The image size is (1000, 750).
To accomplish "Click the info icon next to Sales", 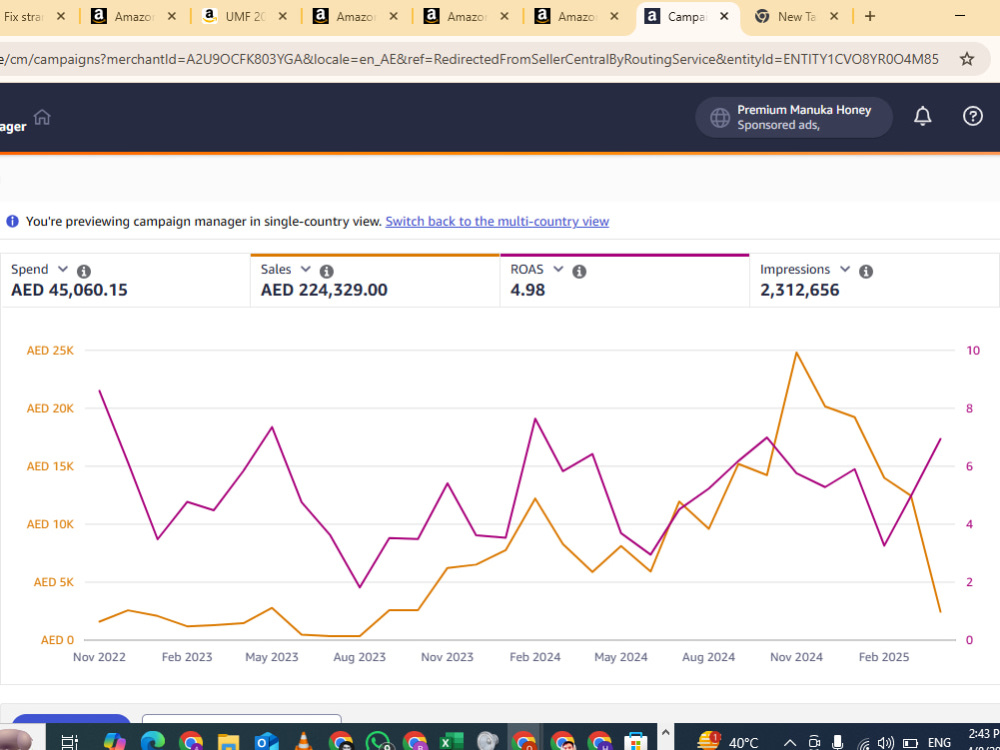I will tap(327, 271).
